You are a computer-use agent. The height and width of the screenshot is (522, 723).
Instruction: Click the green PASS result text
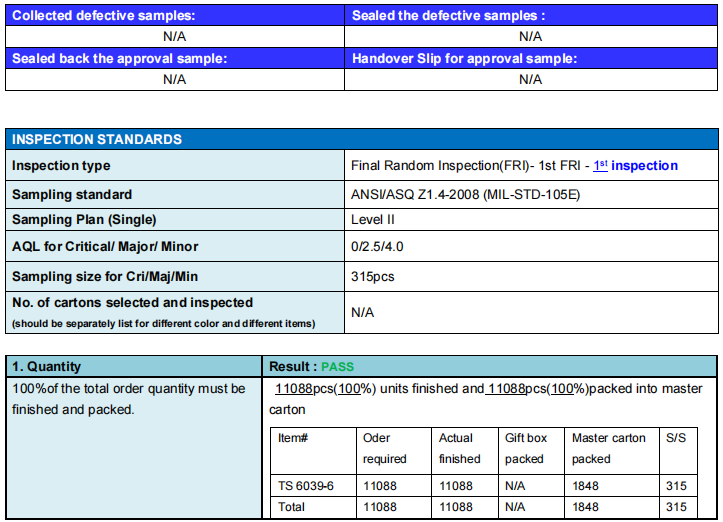[338, 367]
